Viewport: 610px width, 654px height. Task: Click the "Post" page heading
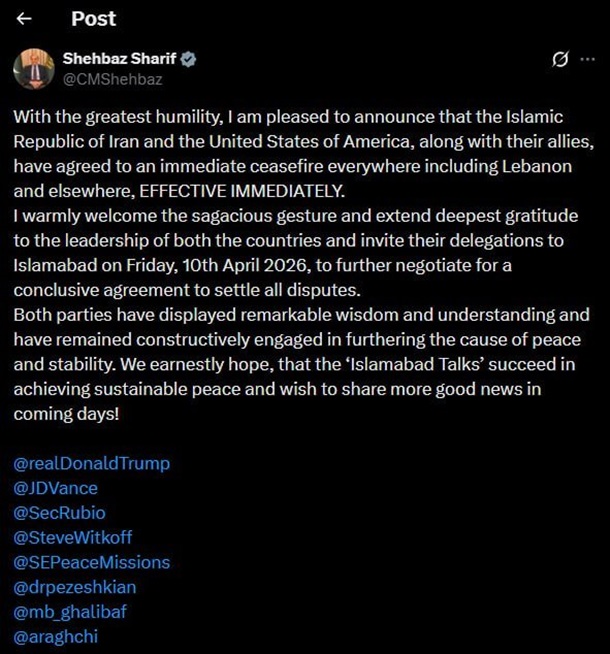coord(93,19)
